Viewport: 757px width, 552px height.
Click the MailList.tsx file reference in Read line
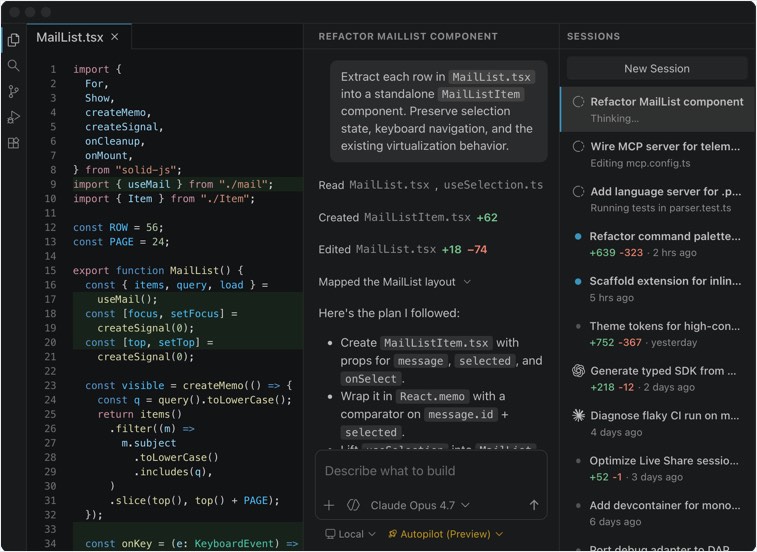[389, 185]
